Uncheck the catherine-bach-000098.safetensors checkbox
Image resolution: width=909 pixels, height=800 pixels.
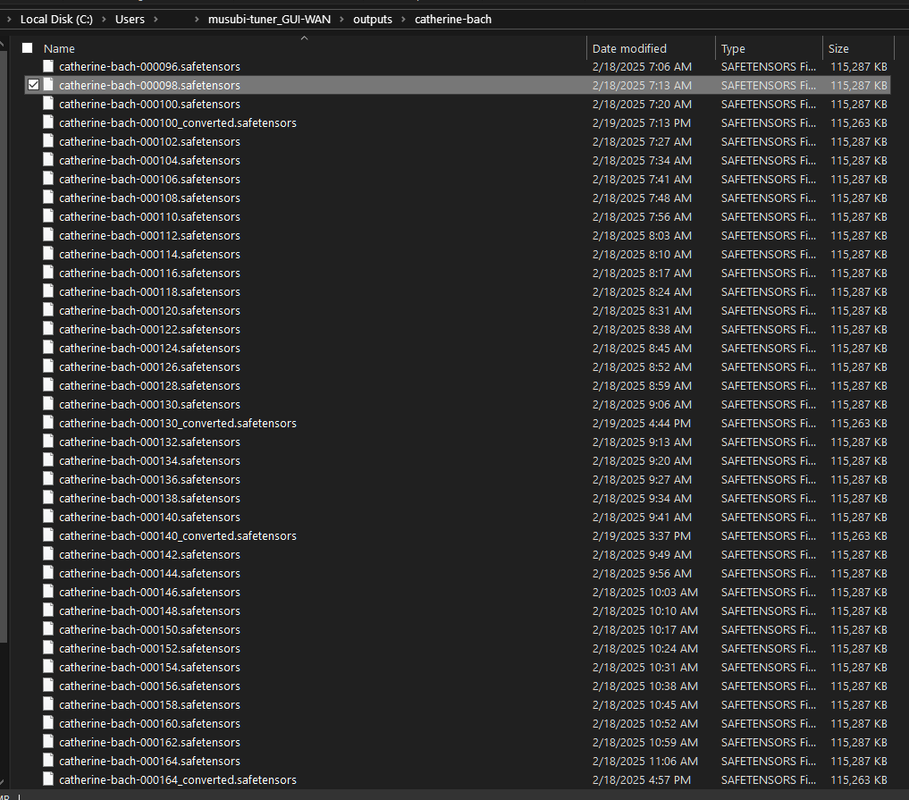pyautogui.click(x=34, y=85)
